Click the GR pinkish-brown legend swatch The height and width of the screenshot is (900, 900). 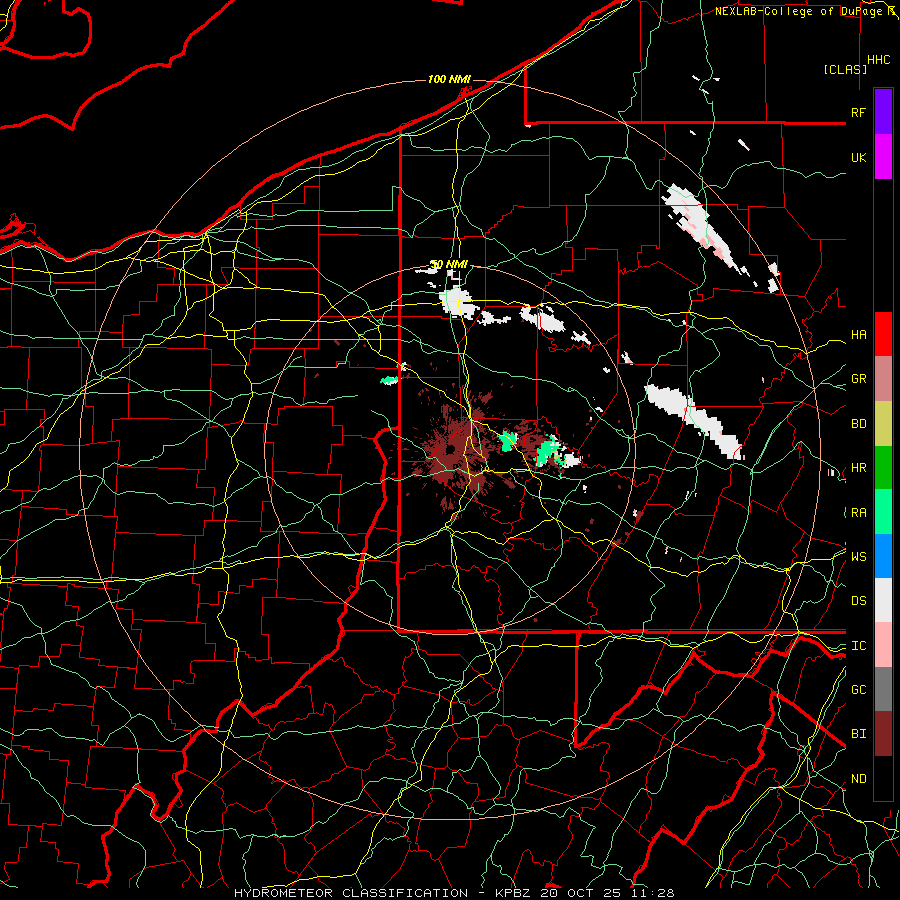pyautogui.click(x=883, y=378)
